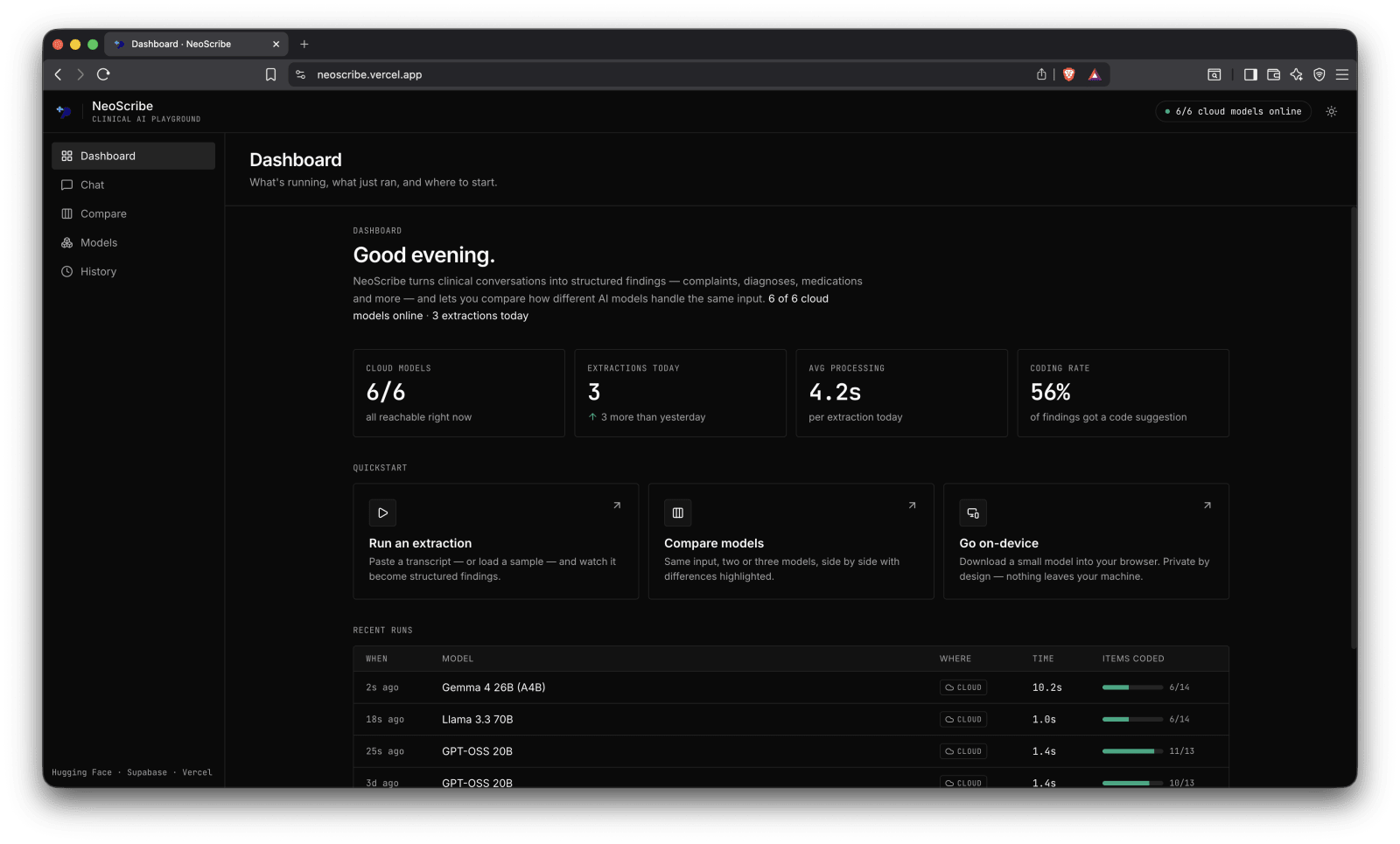Open the Compare models card
The image size is (1400, 844).
(x=791, y=541)
